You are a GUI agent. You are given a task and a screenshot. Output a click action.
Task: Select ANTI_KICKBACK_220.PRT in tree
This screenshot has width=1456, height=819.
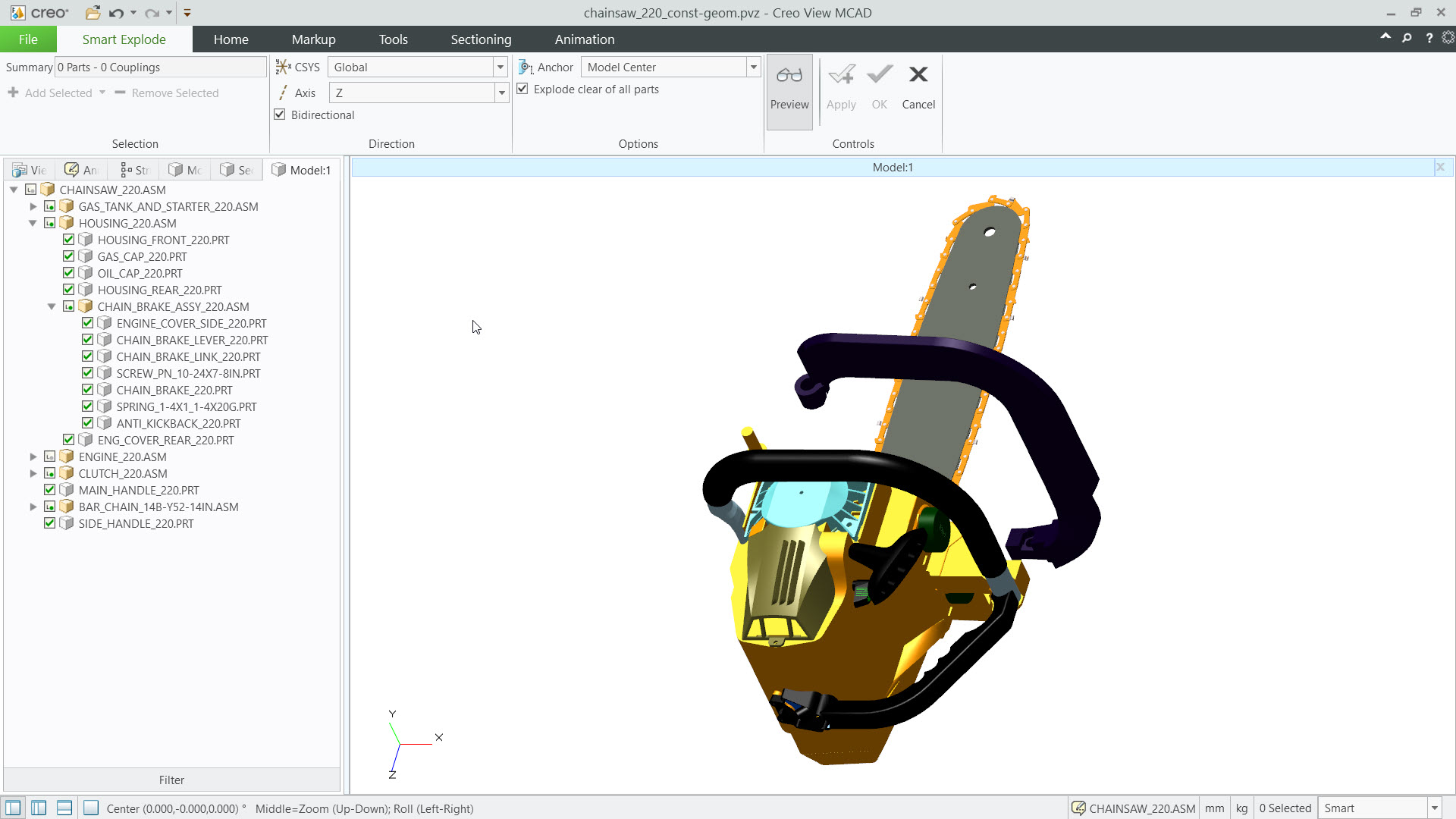point(178,423)
